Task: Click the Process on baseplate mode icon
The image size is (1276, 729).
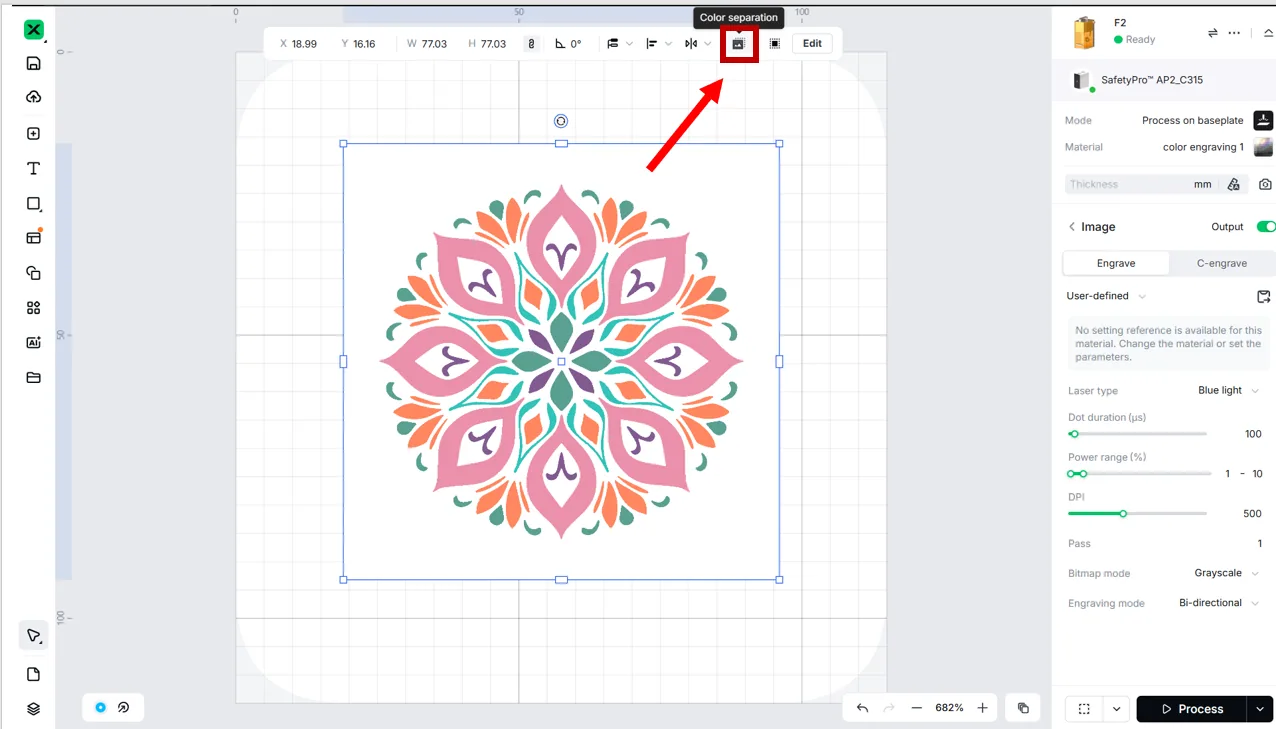Action: tap(1263, 120)
